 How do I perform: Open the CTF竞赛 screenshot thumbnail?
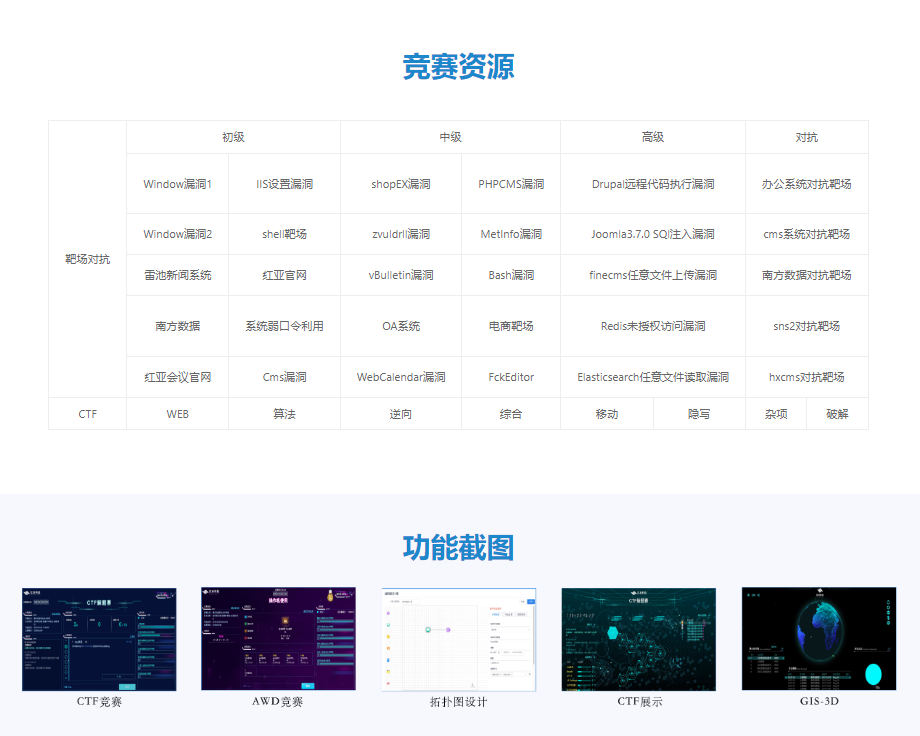(x=99, y=639)
